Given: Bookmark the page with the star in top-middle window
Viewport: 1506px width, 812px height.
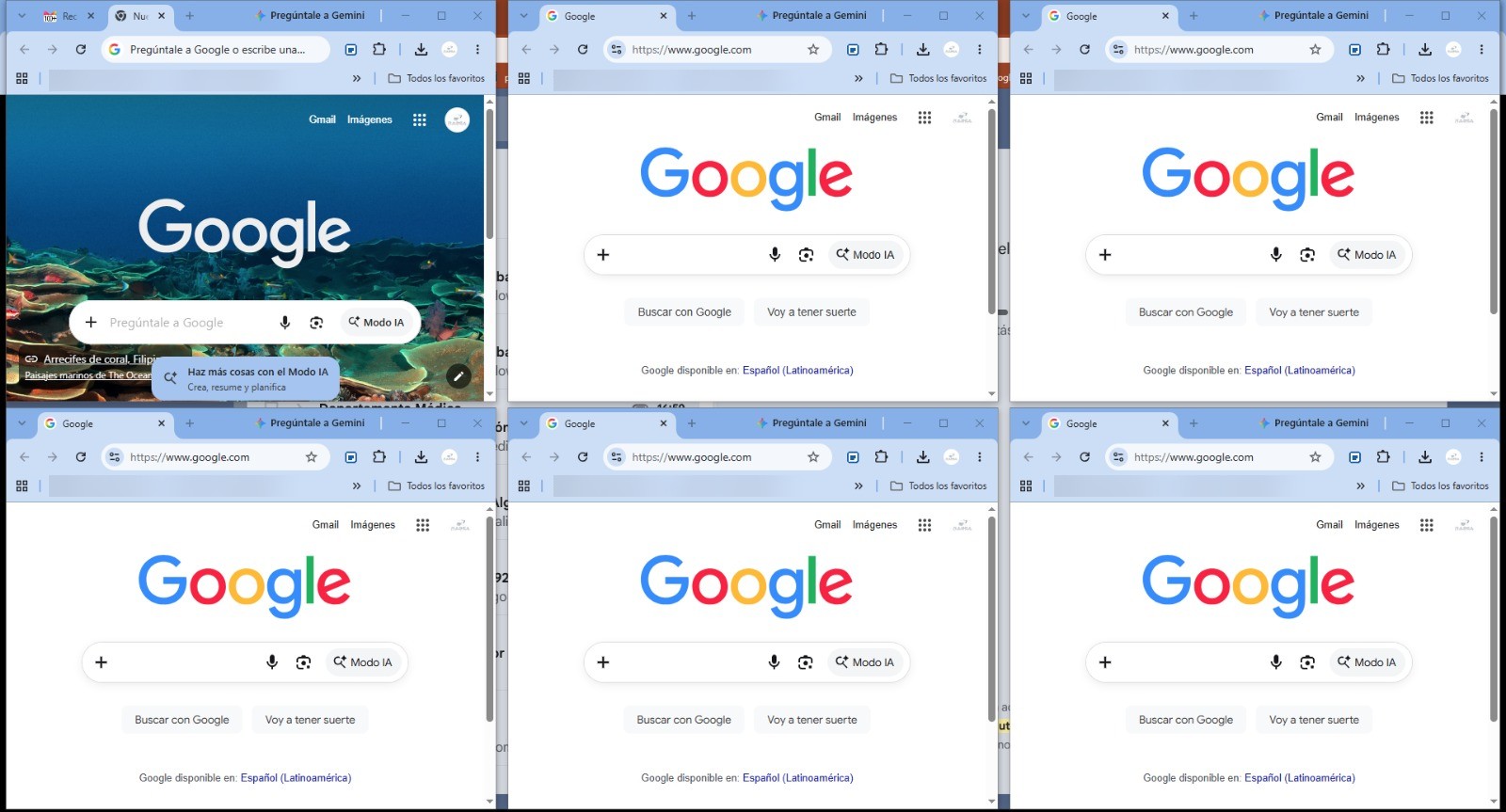Looking at the screenshot, I should click(813, 49).
